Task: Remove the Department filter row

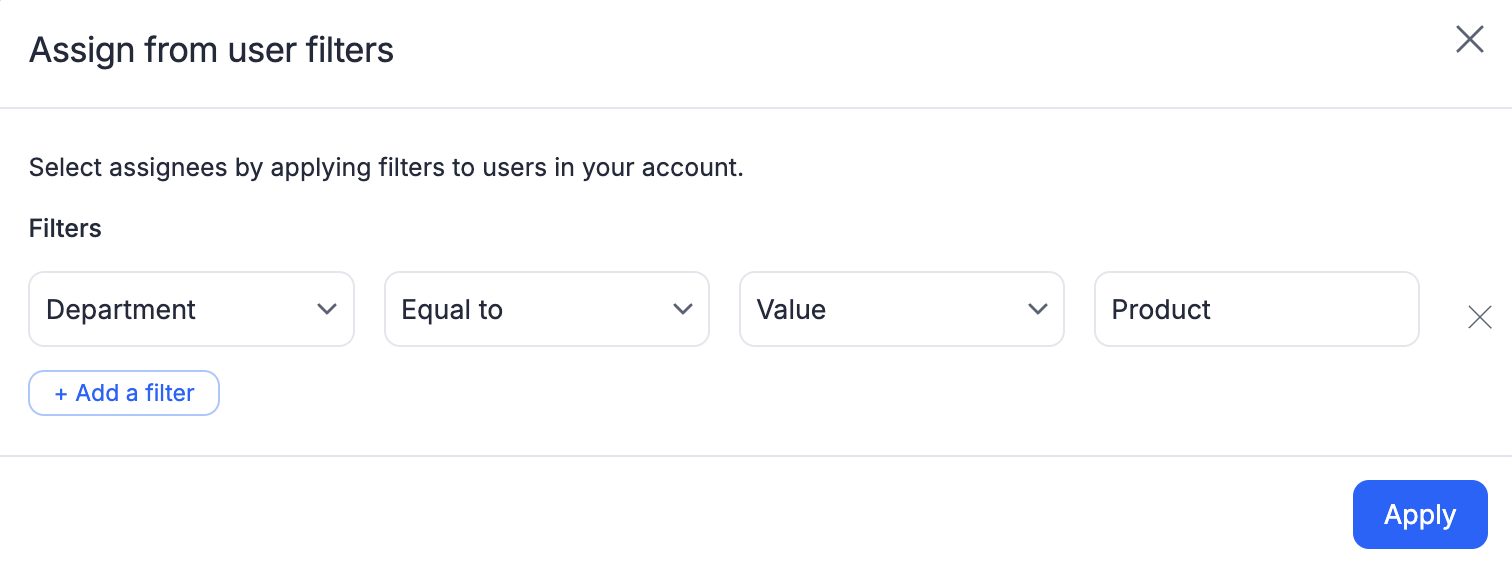Action: tap(1479, 318)
